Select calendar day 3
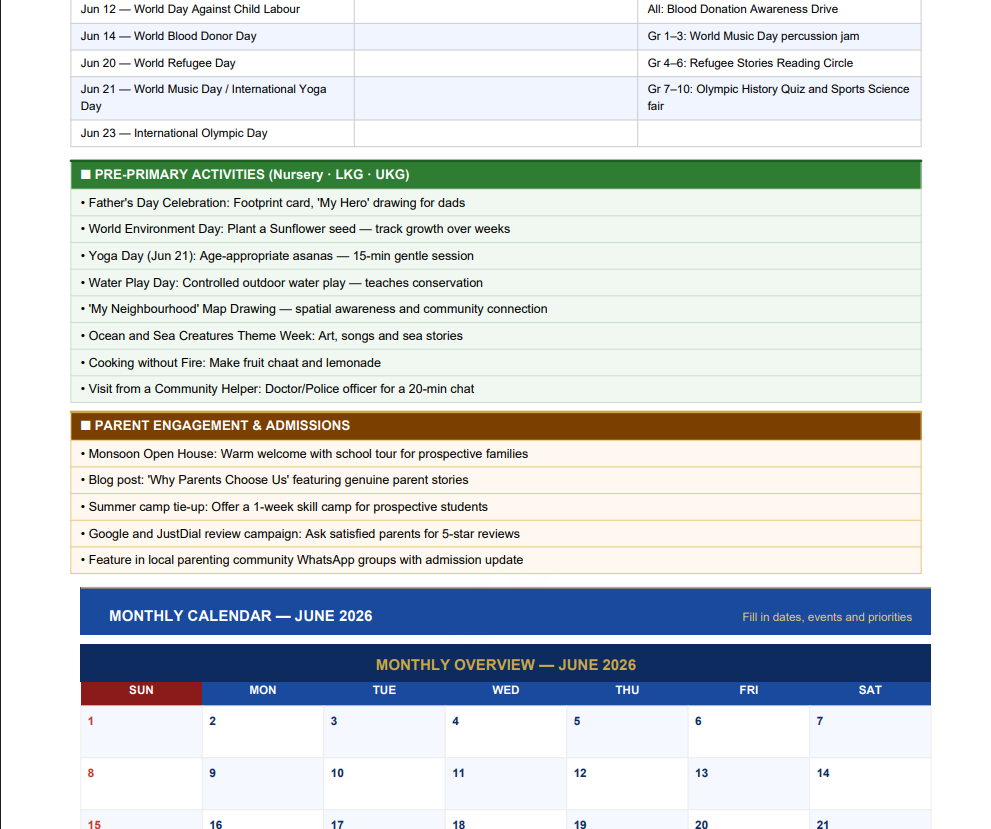The image size is (991, 829). 384,731
